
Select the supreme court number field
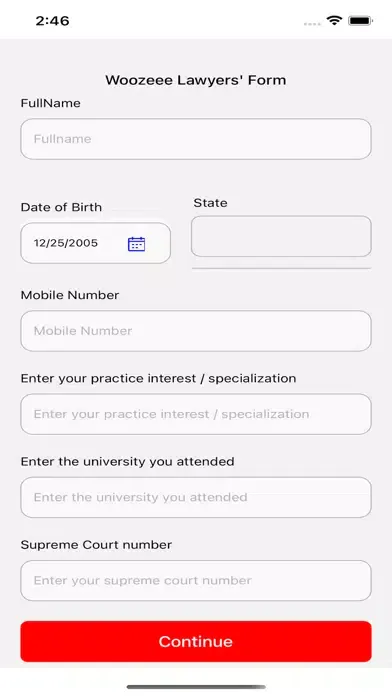(x=196, y=580)
